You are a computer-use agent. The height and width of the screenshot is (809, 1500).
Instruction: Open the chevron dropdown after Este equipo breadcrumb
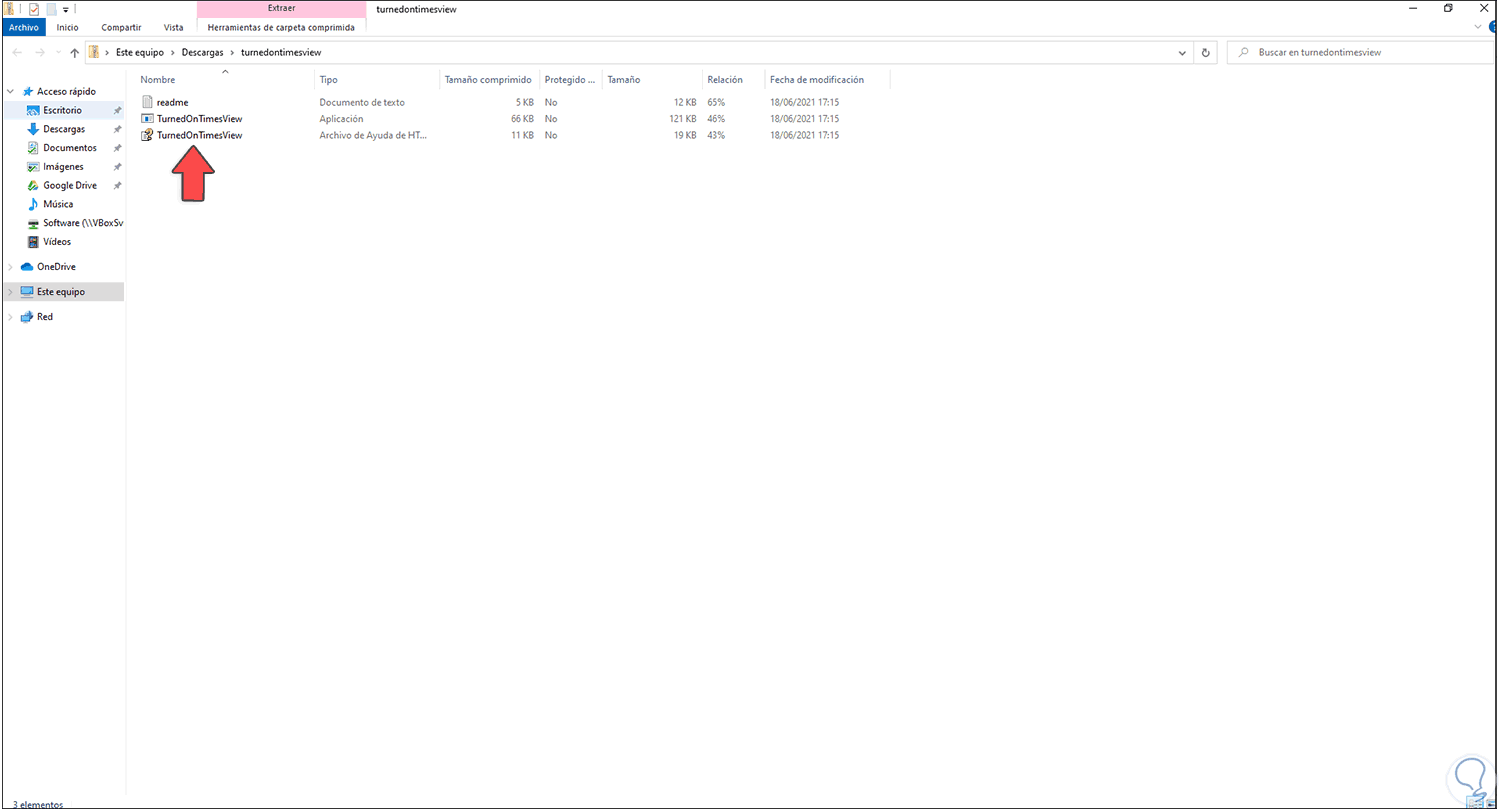click(x=171, y=52)
